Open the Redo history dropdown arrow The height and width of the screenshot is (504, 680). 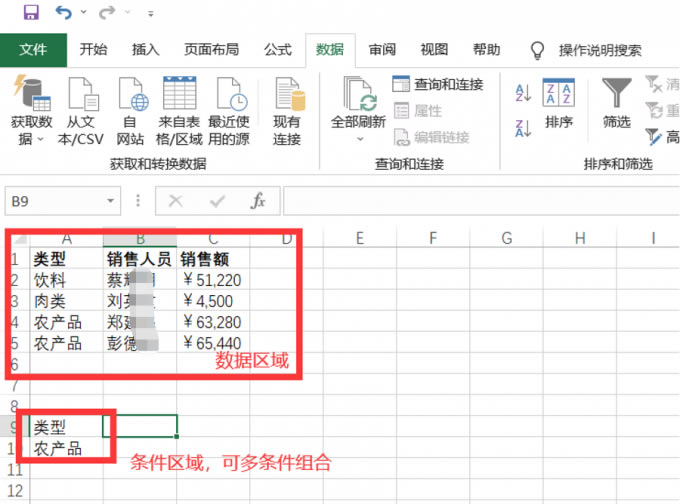[128, 12]
